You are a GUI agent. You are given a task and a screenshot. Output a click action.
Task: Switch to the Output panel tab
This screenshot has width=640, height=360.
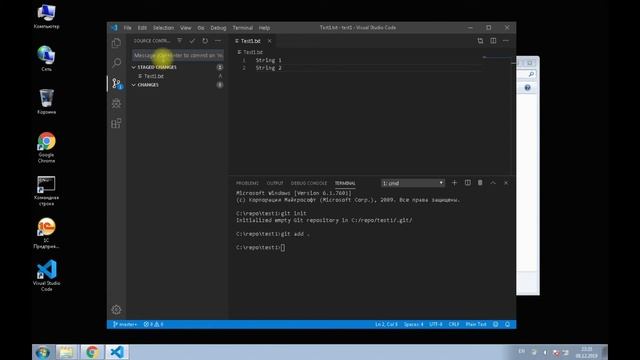click(x=275, y=183)
